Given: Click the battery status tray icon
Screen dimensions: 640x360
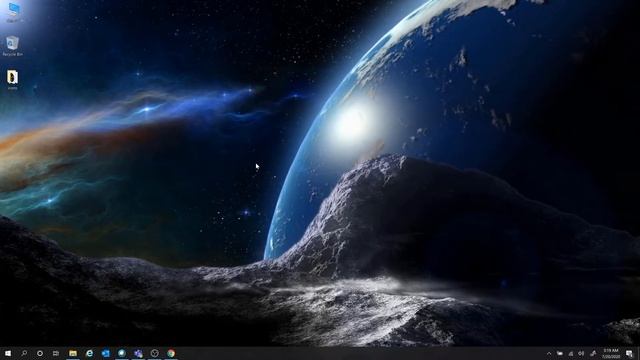Looking at the screenshot, I should tap(560, 353).
